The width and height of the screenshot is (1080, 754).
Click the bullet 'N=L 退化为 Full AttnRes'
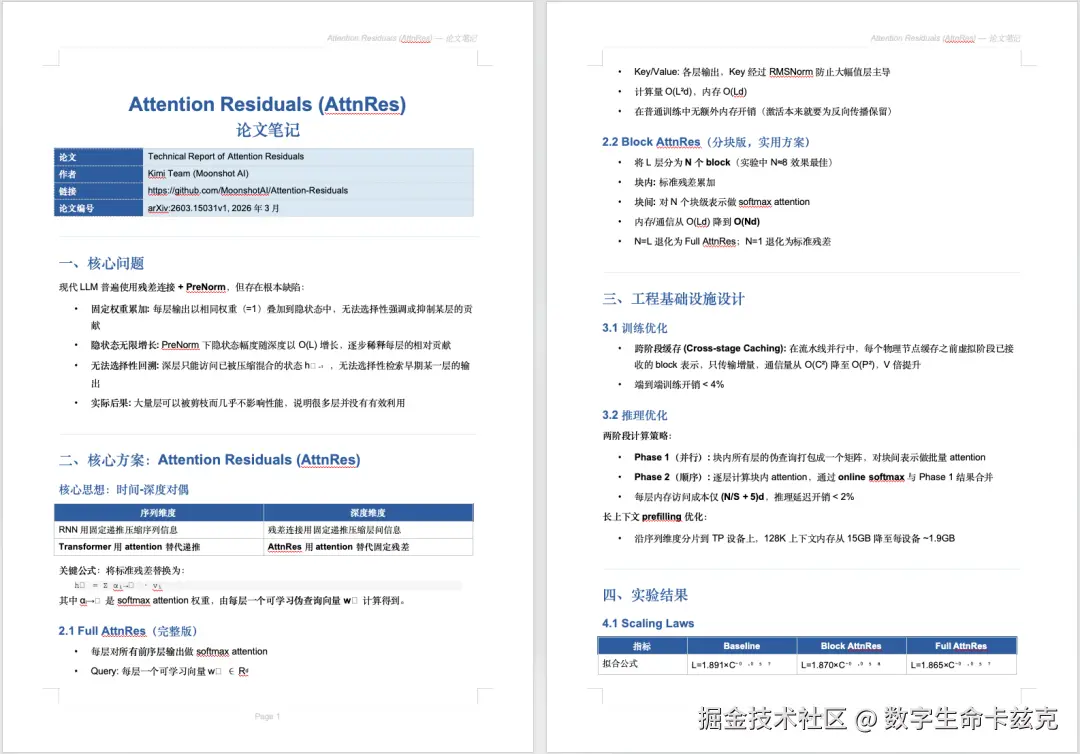coord(732,242)
